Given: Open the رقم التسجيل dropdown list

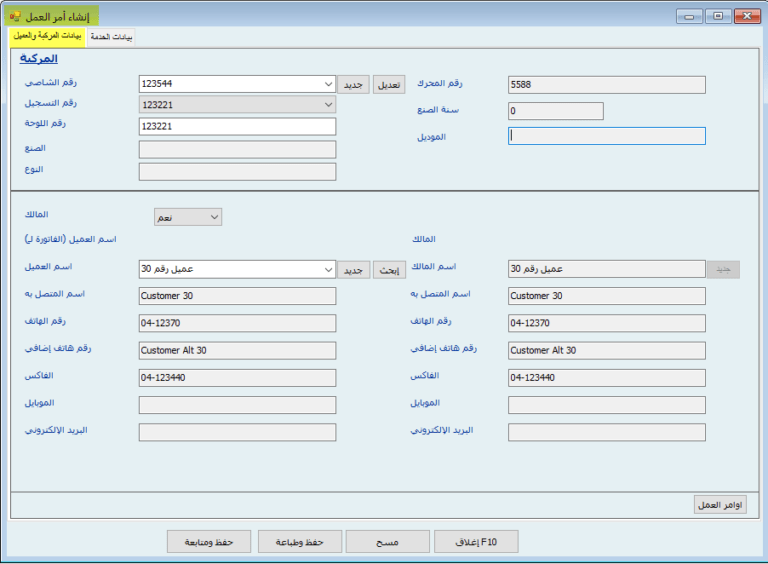Looking at the screenshot, I should pyautogui.click(x=328, y=105).
